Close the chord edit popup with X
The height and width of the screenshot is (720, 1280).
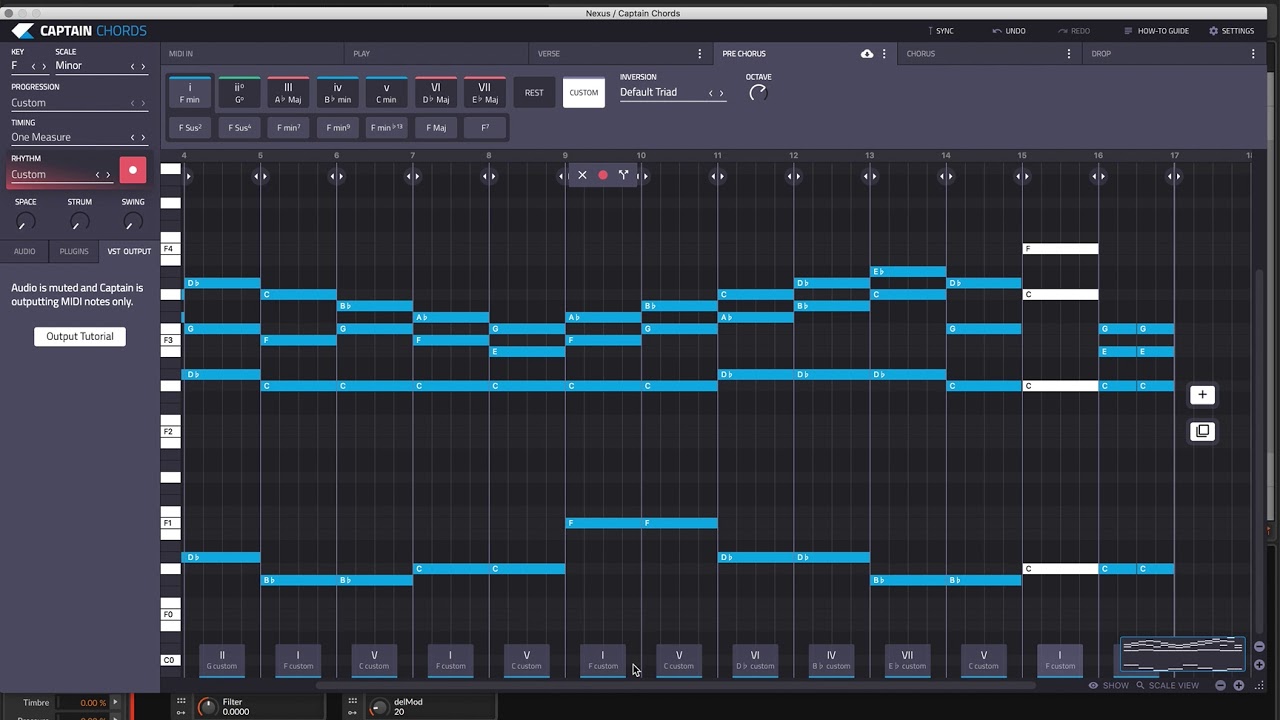pyautogui.click(x=582, y=175)
